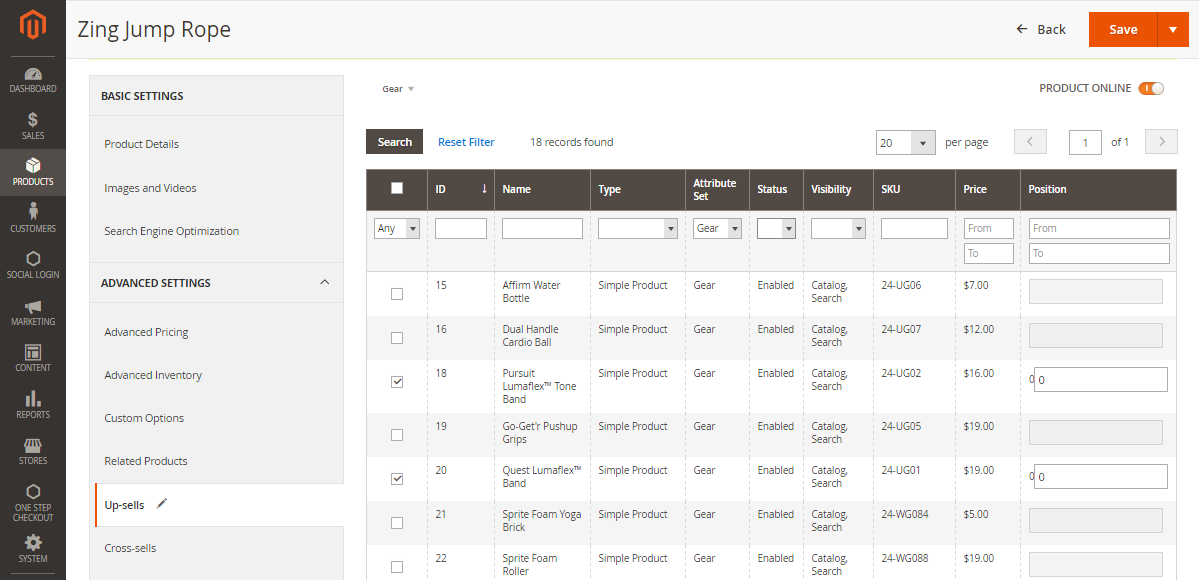This screenshot has height=580, width=1199.
Task: Switch to the Cross-sells section
Action: (133, 547)
